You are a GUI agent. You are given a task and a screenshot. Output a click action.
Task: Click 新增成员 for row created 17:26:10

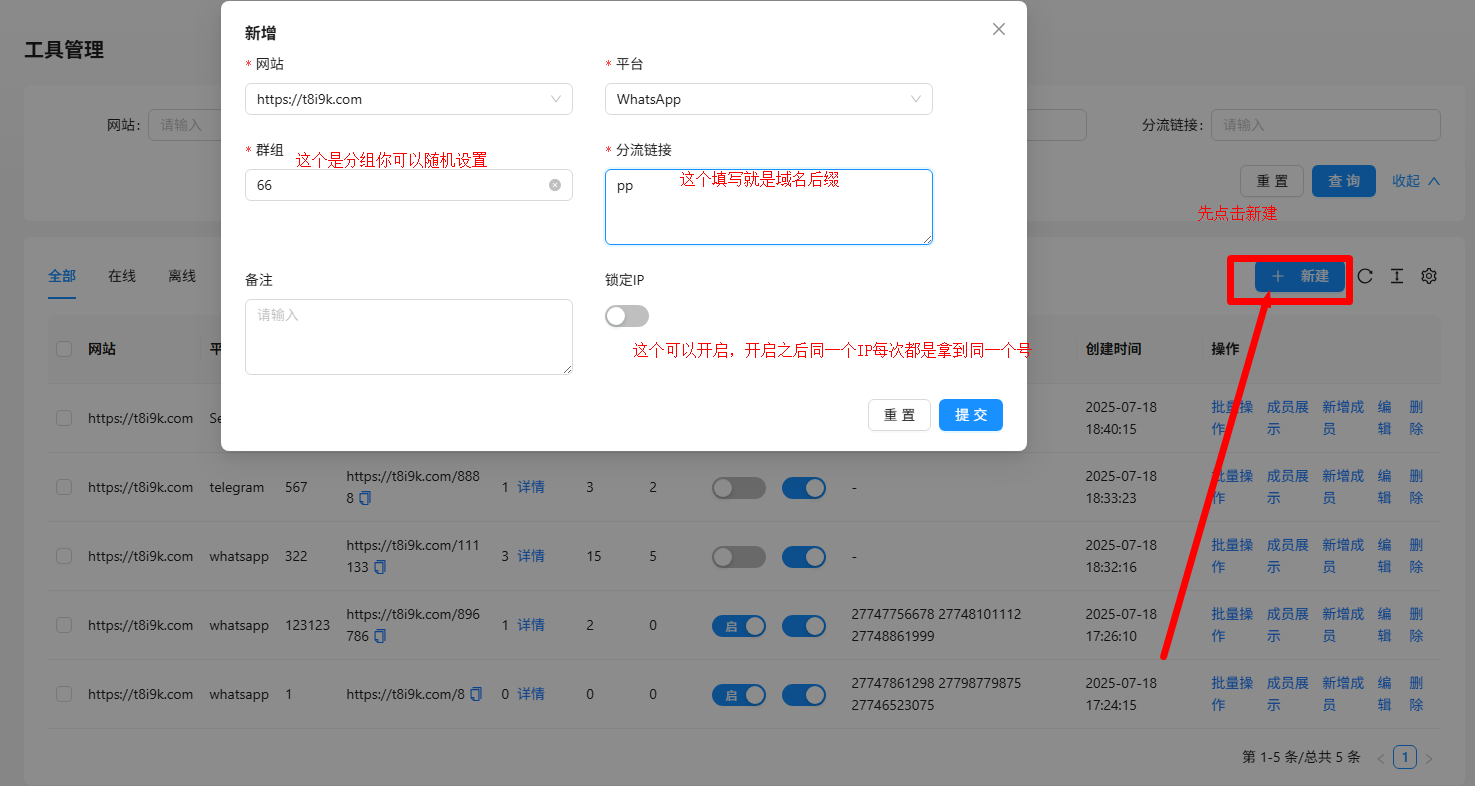point(1343,625)
